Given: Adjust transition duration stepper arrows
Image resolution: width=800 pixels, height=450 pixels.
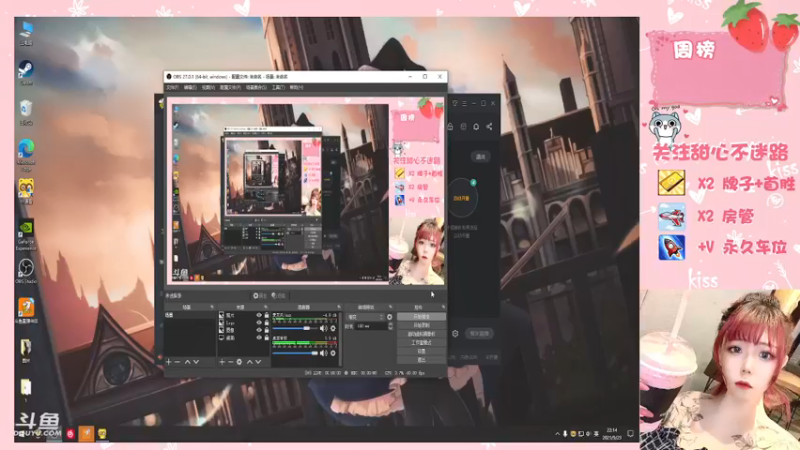Looking at the screenshot, I should click(390, 326).
